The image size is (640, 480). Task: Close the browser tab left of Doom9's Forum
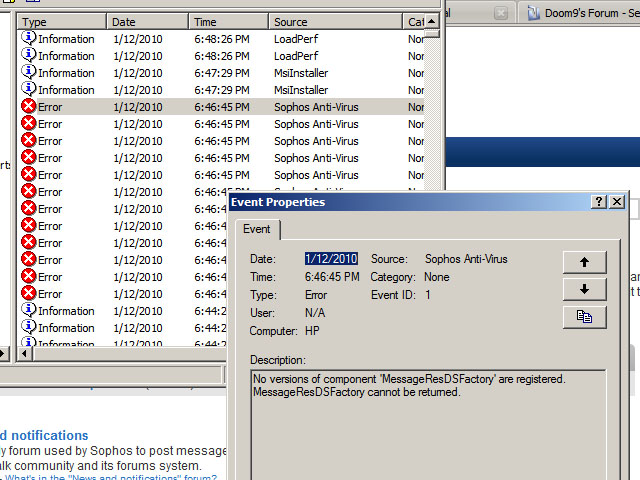pos(501,13)
